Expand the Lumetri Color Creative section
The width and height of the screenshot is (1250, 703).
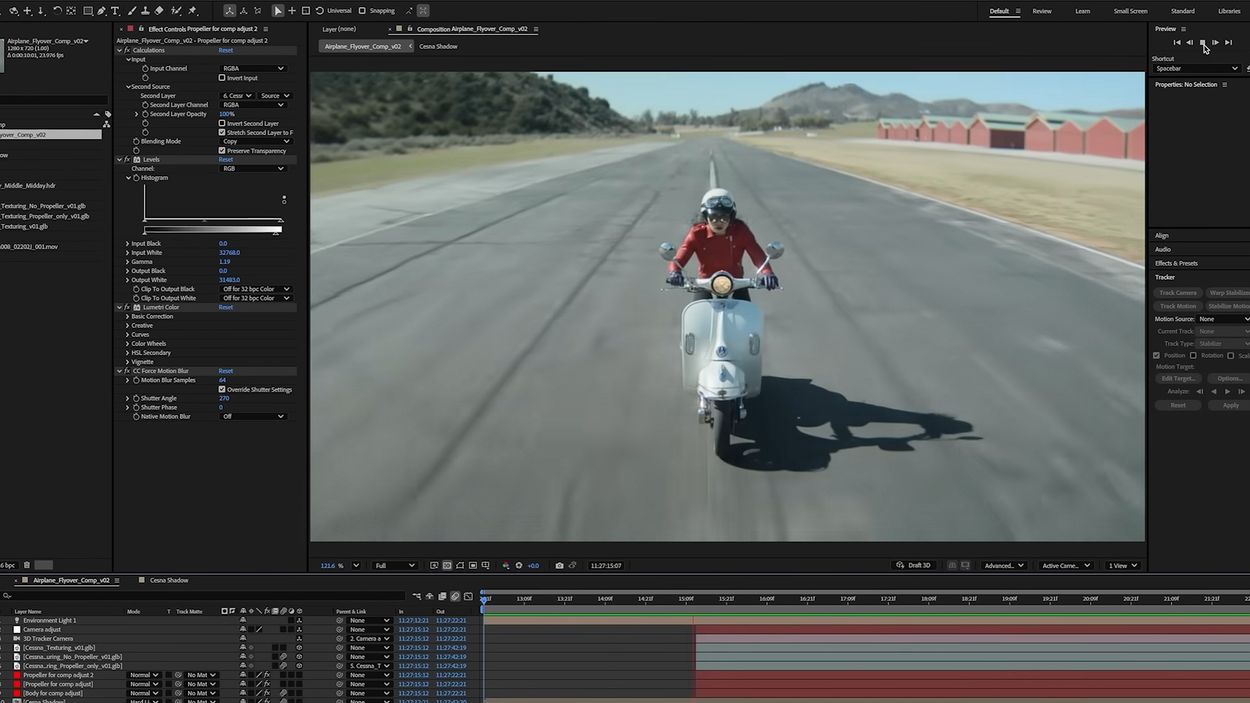click(126, 325)
